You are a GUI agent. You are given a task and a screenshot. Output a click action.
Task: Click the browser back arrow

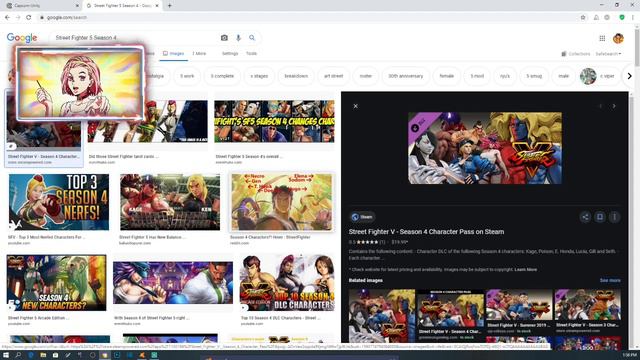coord(7,18)
